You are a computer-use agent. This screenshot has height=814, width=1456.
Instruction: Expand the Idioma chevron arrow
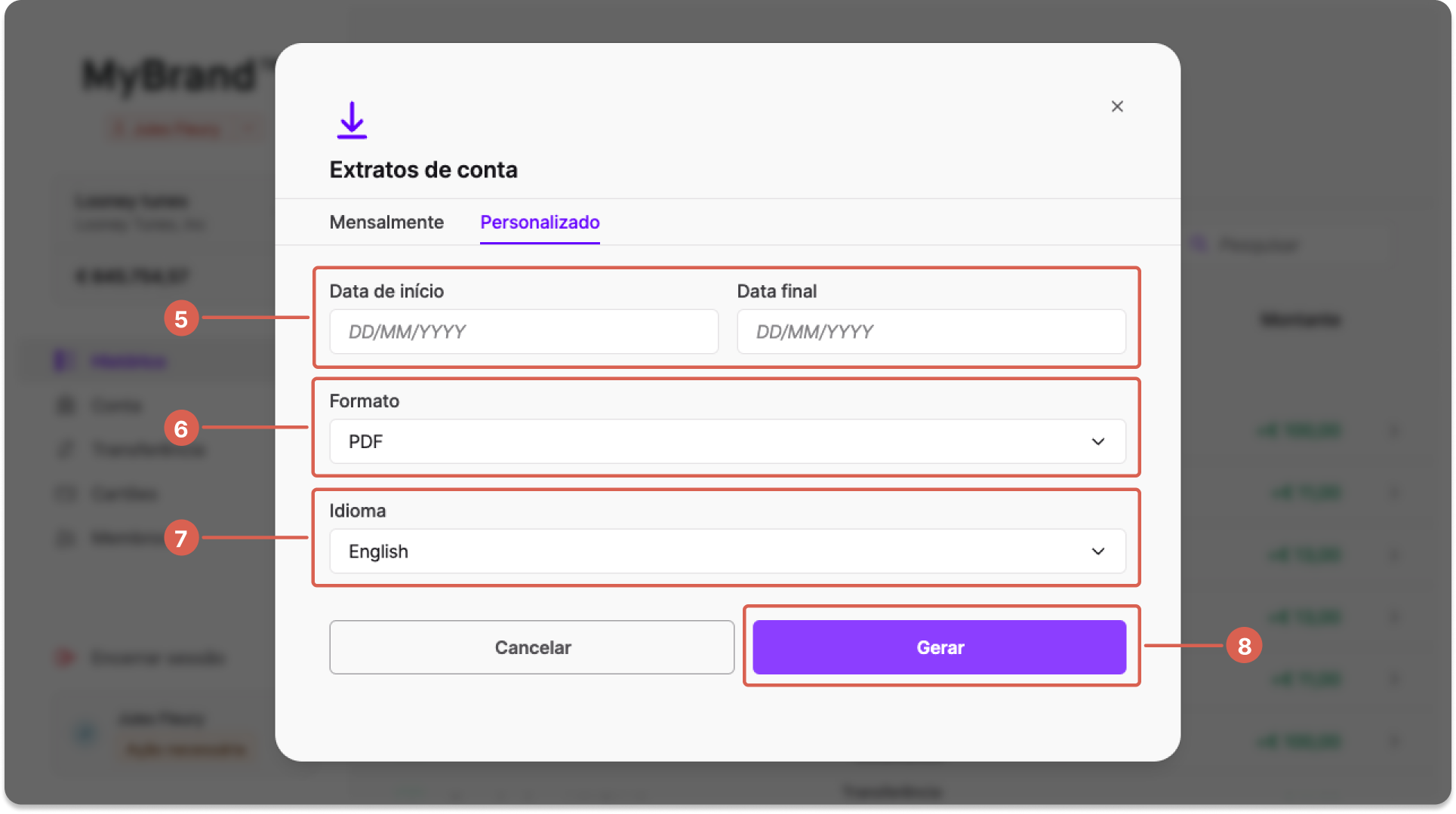(x=1098, y=551)
